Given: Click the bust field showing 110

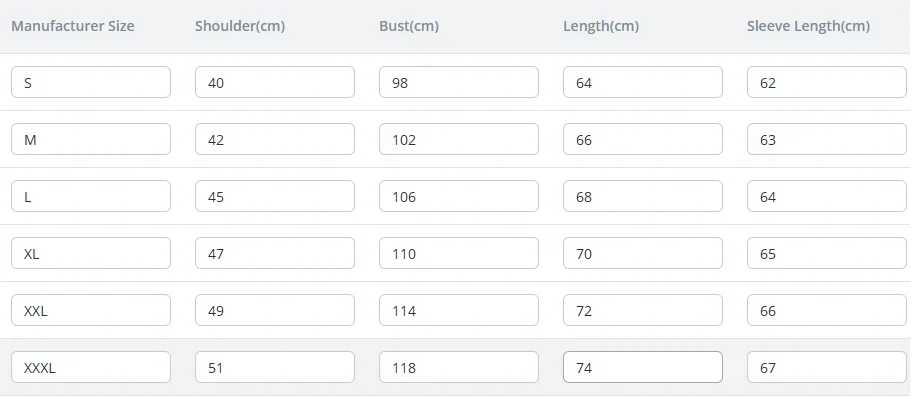Looking at the screenshot, I should coord(459,253).
